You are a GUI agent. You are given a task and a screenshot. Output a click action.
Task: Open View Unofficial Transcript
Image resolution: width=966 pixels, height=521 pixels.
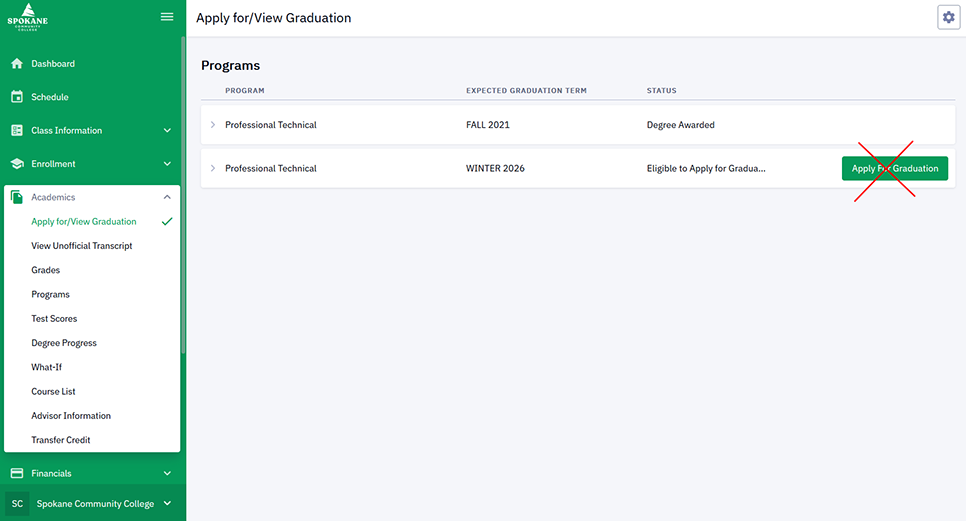click(x=82, y=246)
